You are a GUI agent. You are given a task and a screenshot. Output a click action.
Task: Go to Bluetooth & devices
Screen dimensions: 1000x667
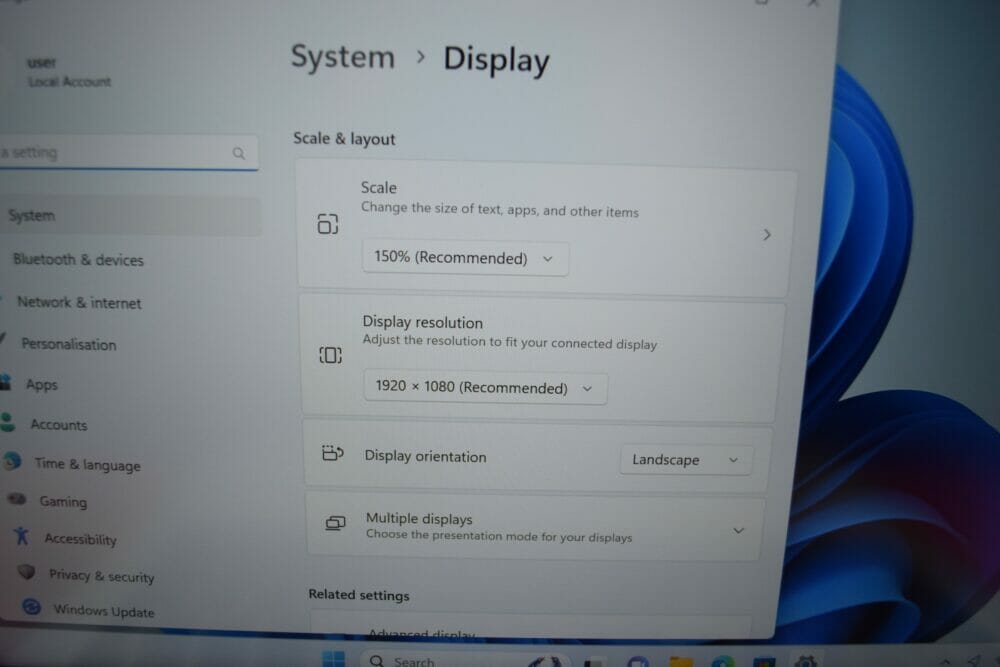tap(78, 260)
